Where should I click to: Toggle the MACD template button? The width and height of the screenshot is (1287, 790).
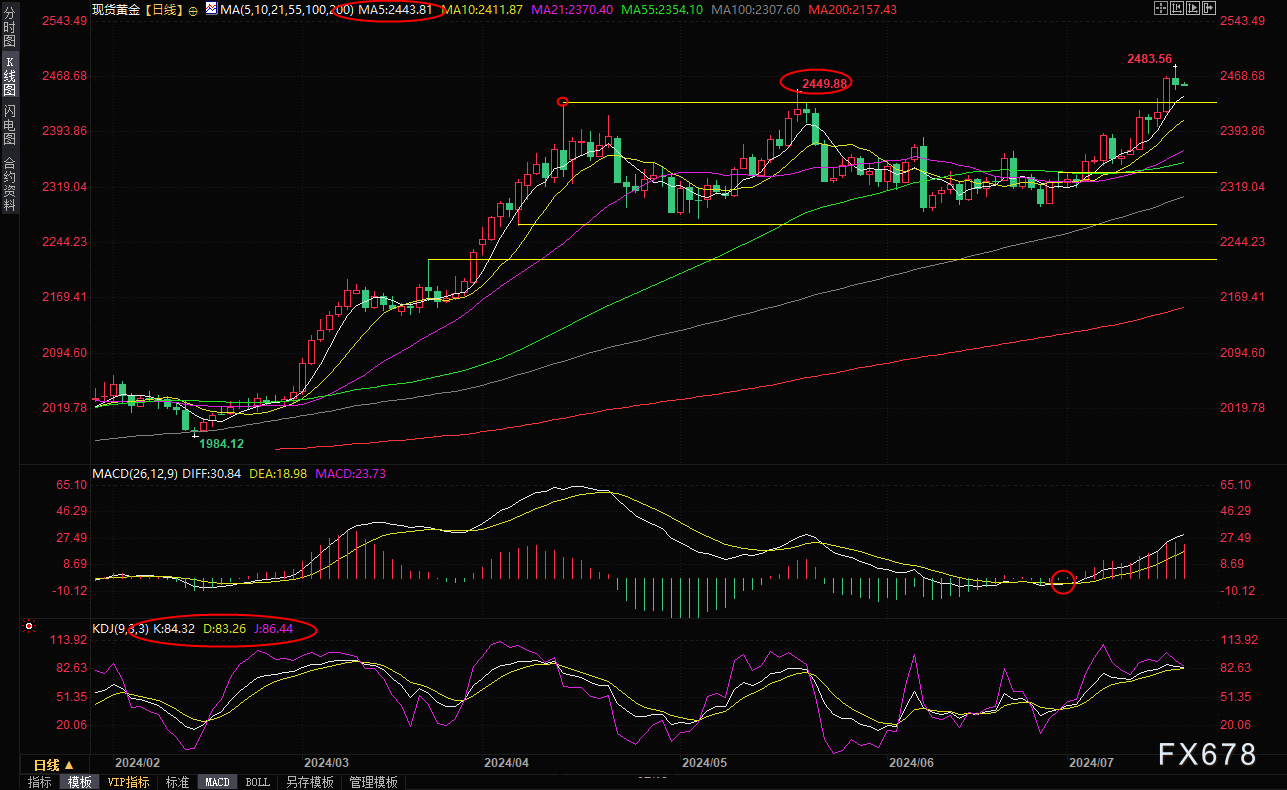click(217, 782)
